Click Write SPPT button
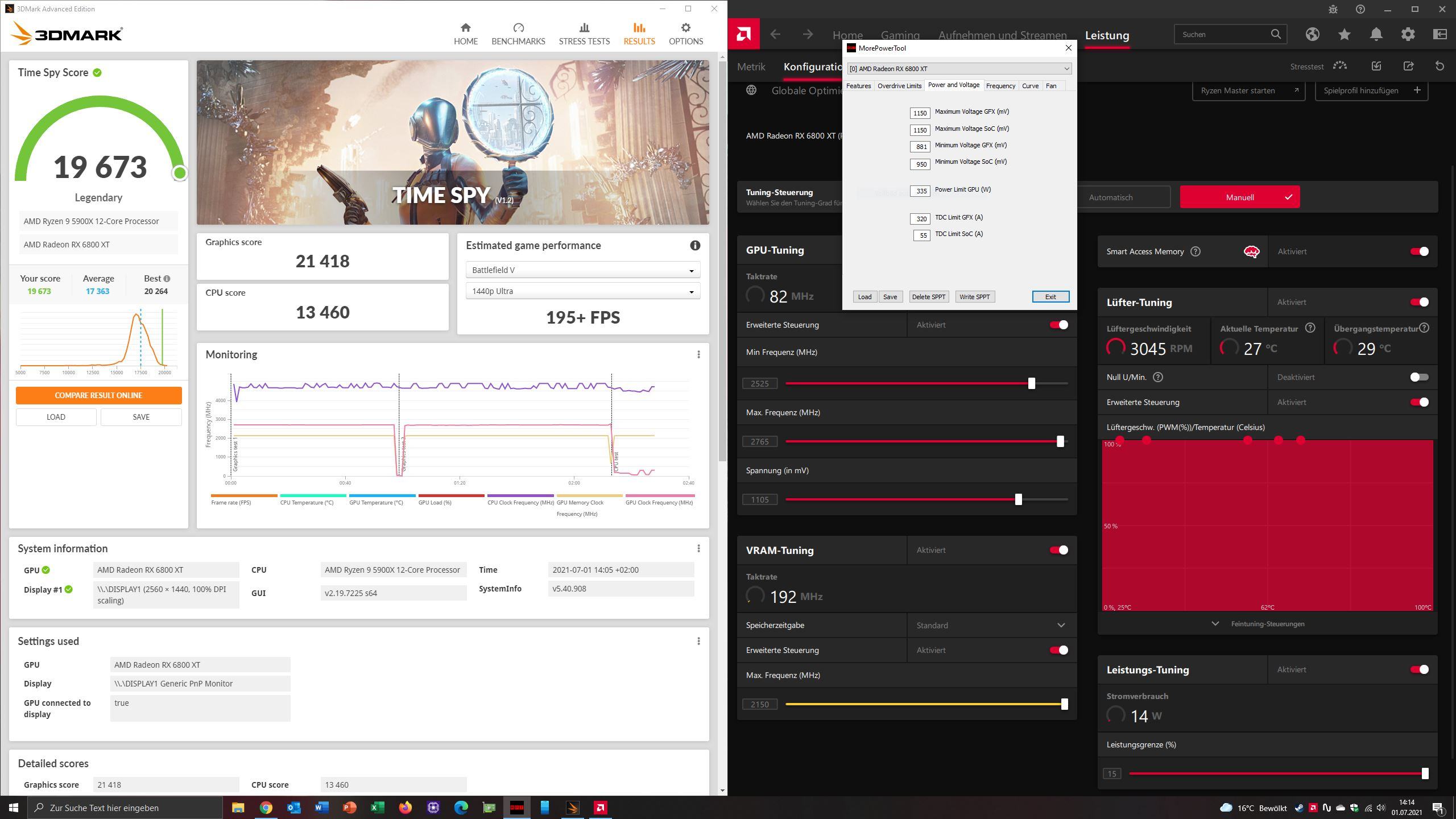 (974, 297)
